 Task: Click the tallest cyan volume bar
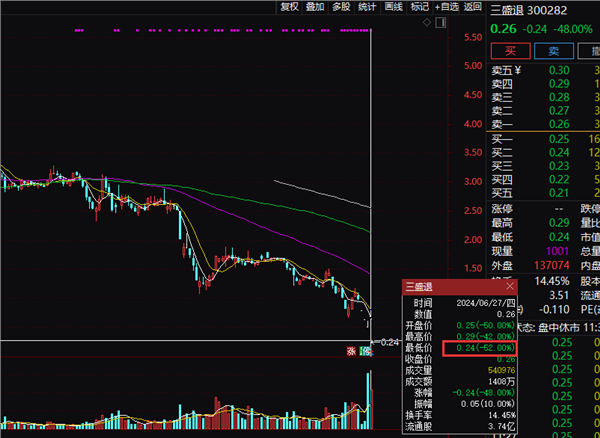click(x=368, y=401)
